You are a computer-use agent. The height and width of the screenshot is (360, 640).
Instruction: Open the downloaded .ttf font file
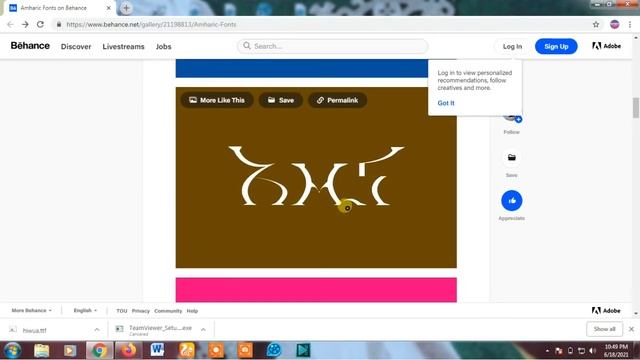(x=35, y=330)
